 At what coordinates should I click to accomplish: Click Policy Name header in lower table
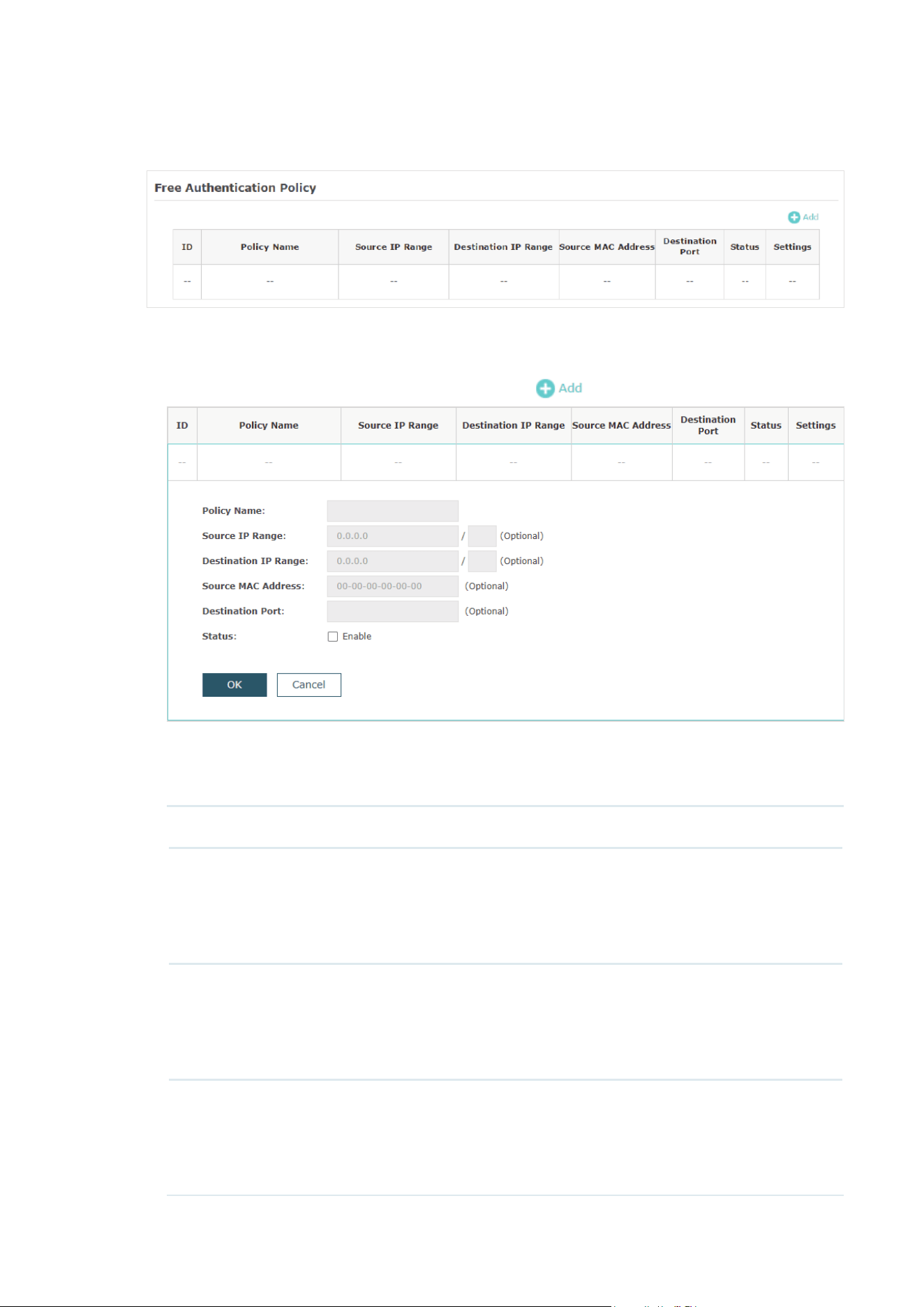(269, 425)
